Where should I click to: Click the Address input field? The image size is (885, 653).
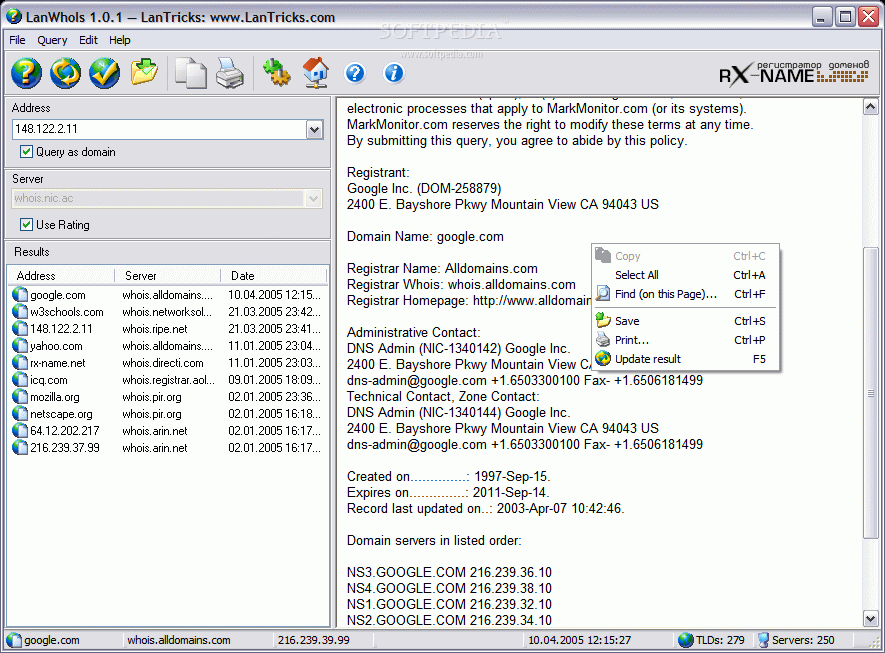(x=159, y=129)
